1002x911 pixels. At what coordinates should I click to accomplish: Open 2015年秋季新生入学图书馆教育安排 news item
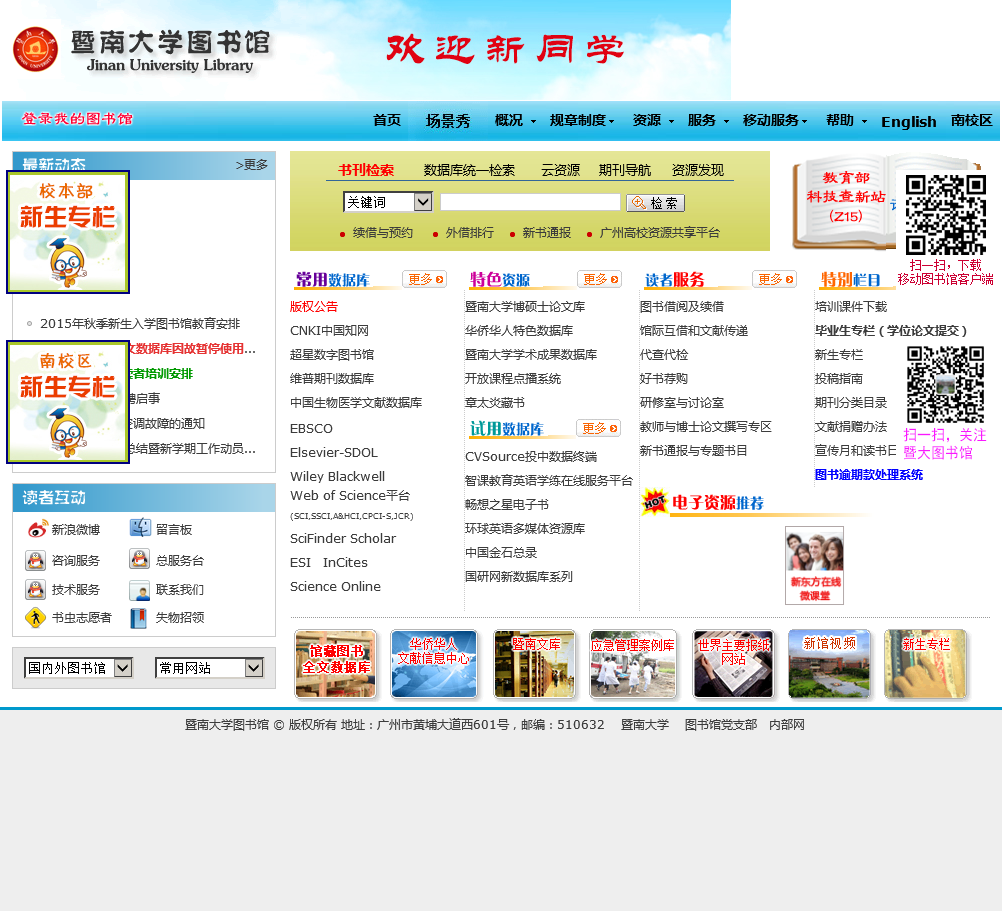point(140,324)
